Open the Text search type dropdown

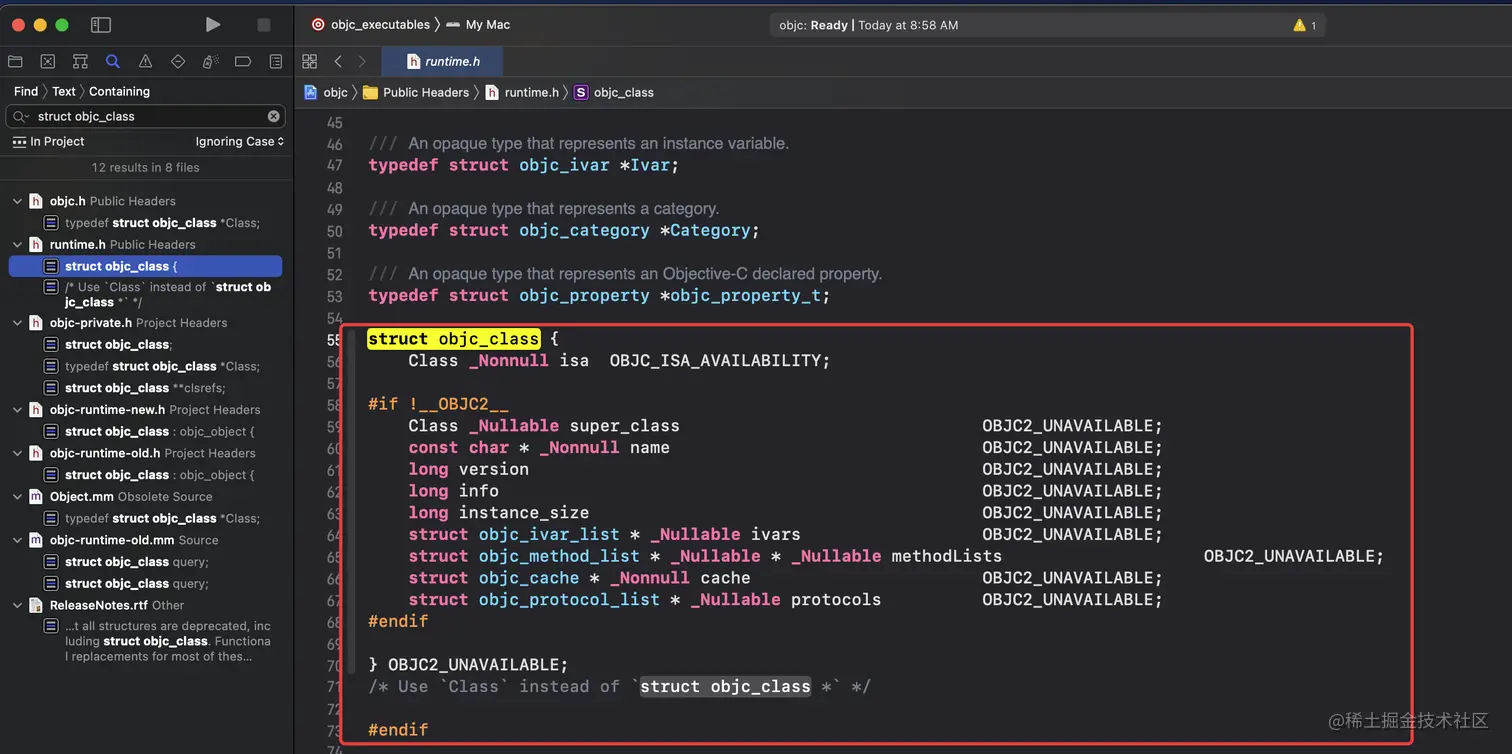pyautogui.click(x=64, y=91)
